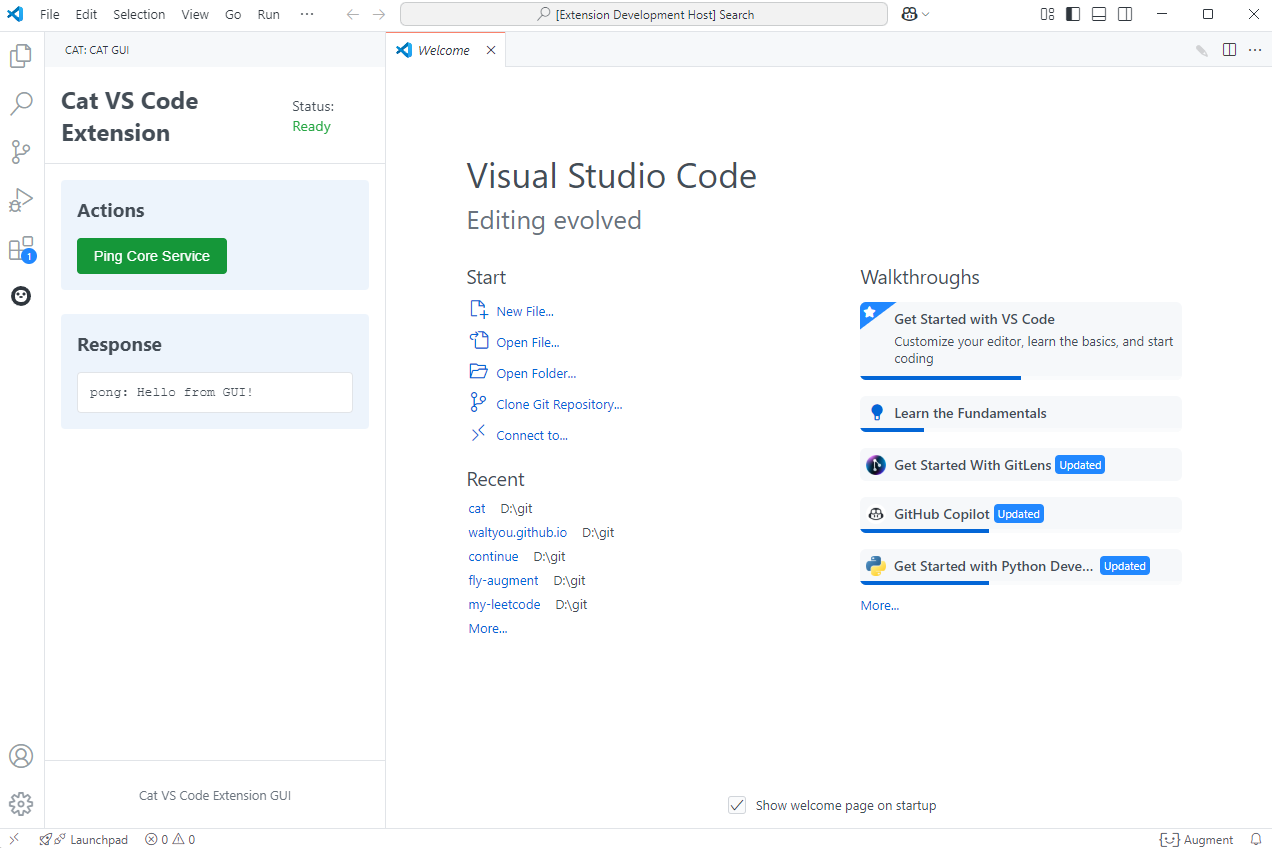Toggle the secondary side bar visibility
Image resolution: width=1272 pixels, height=848 pixels.
pyautogui.click(x=1125, y=14)
